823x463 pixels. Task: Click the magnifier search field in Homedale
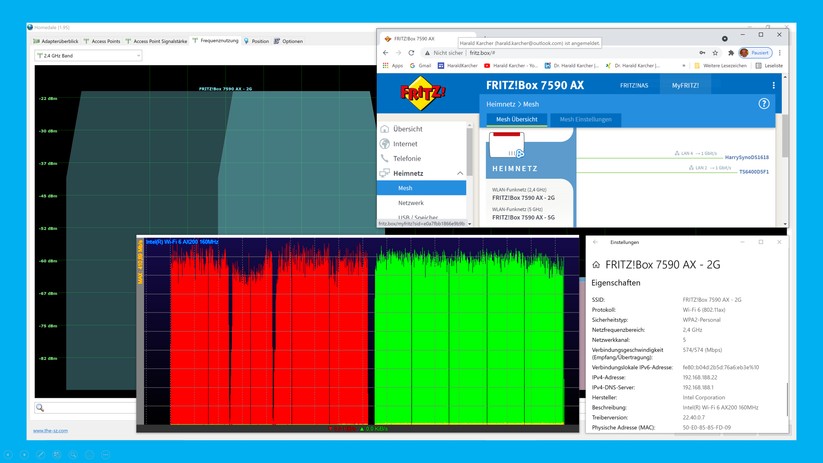(x=85, y=407)
